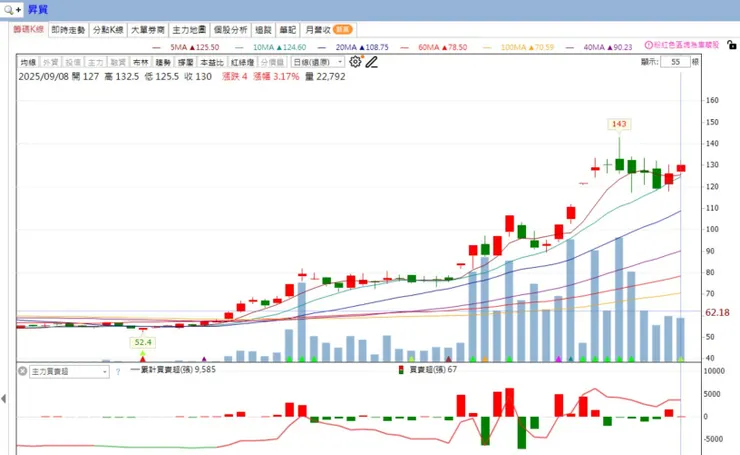Toggle the 外資 overlay button

[50, 62]
